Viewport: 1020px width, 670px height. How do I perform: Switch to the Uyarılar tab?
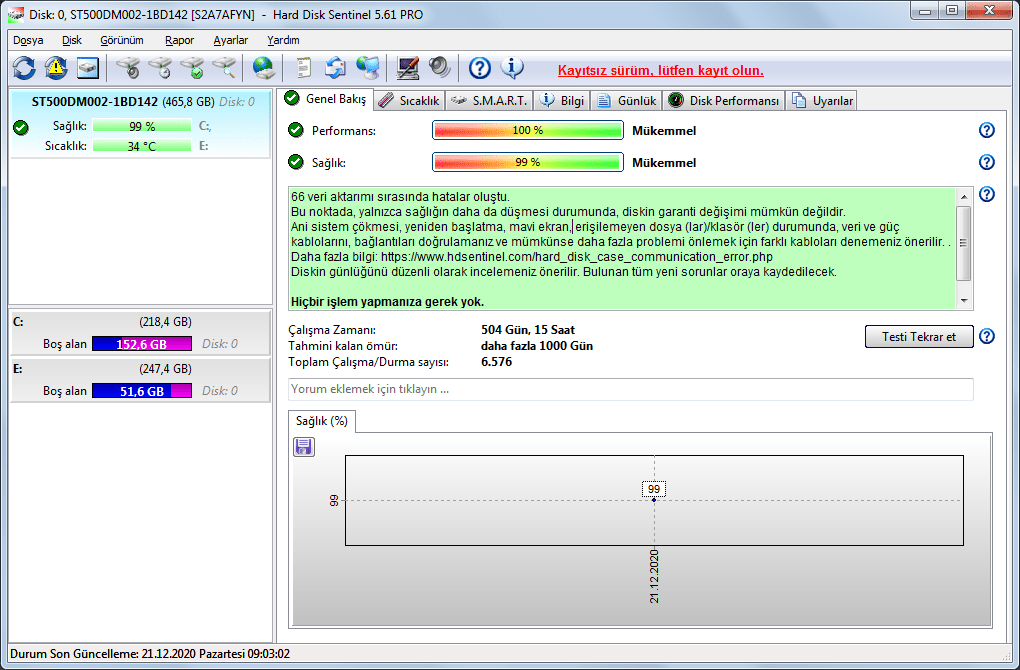point(822,101)
